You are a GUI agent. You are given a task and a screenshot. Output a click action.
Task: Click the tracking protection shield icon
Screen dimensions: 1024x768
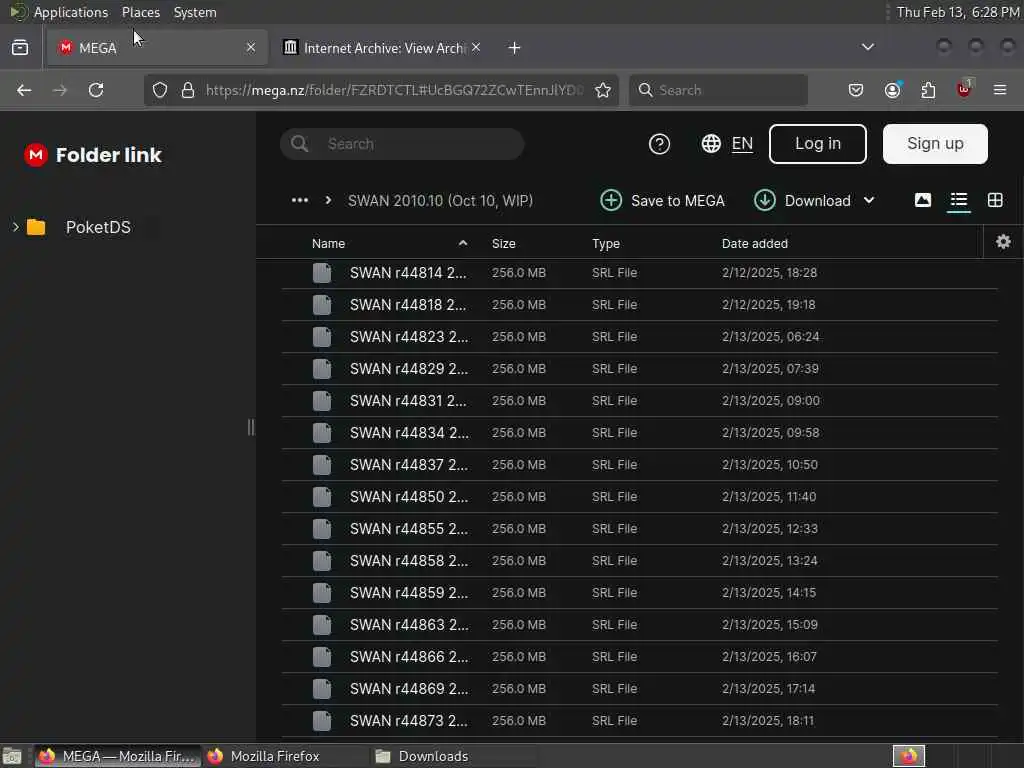160,90
